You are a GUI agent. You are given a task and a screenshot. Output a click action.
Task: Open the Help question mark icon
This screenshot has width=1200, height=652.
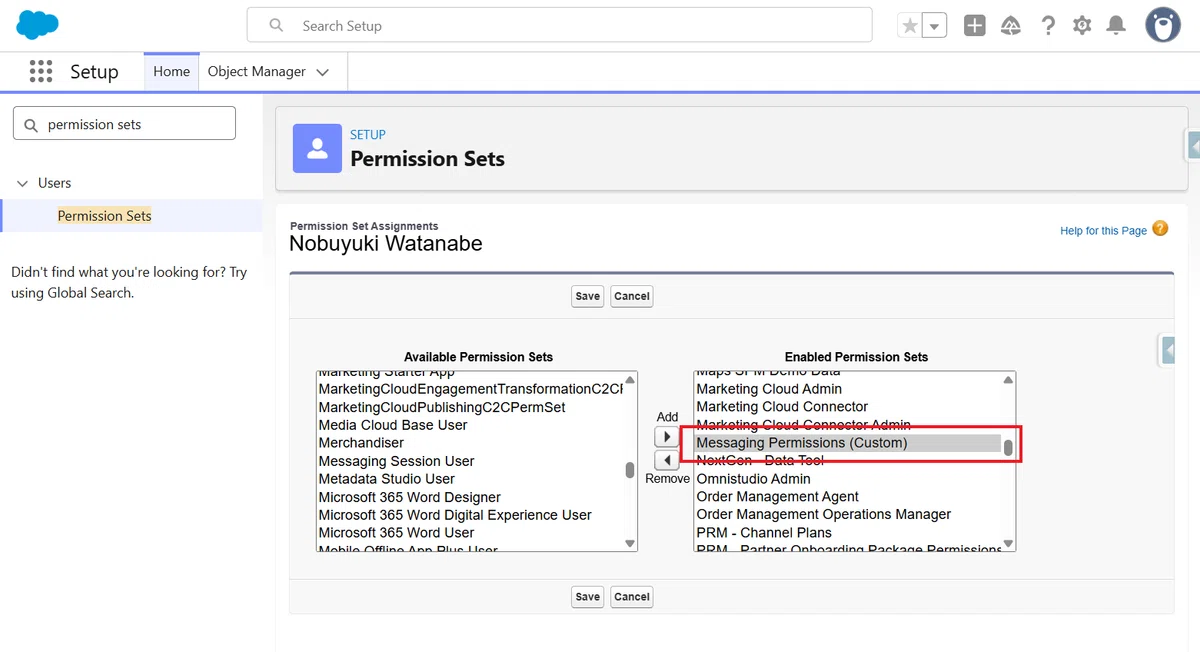1047,26
